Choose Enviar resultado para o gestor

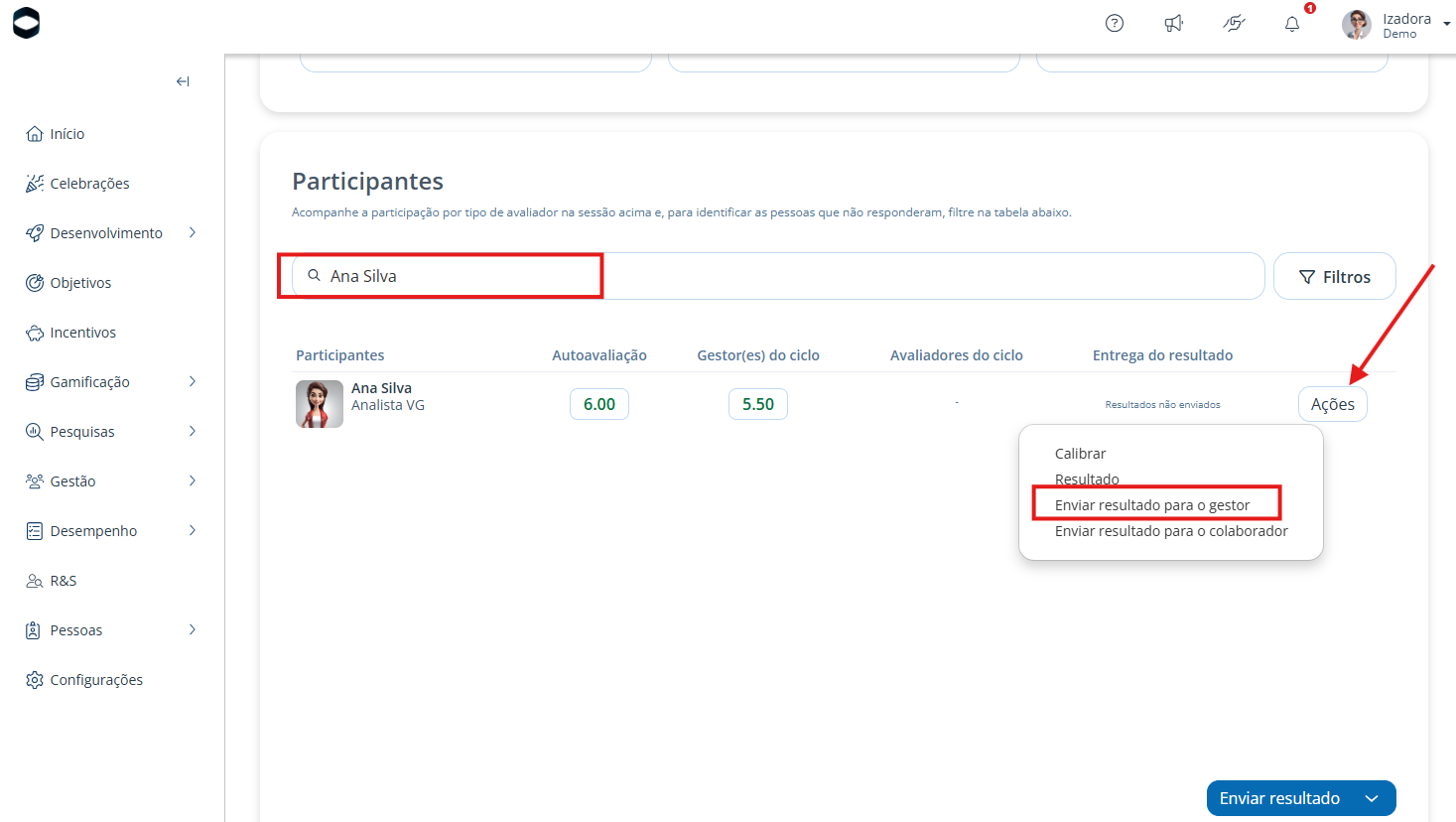[1152, 505]
